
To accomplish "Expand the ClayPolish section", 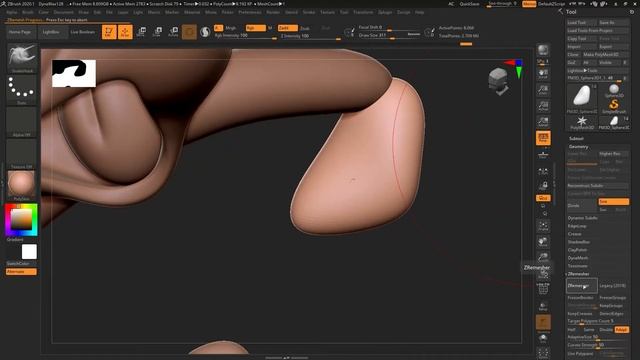I will (577, 250).
